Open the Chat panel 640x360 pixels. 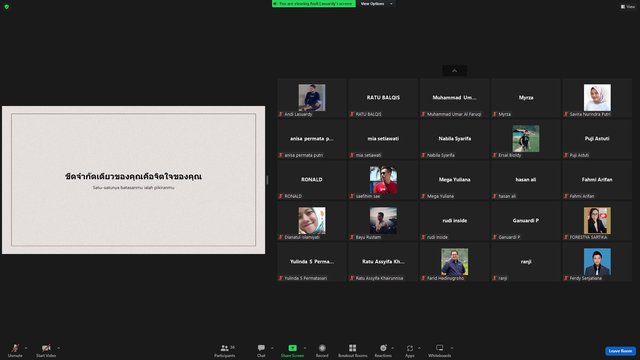coord(261,350)
